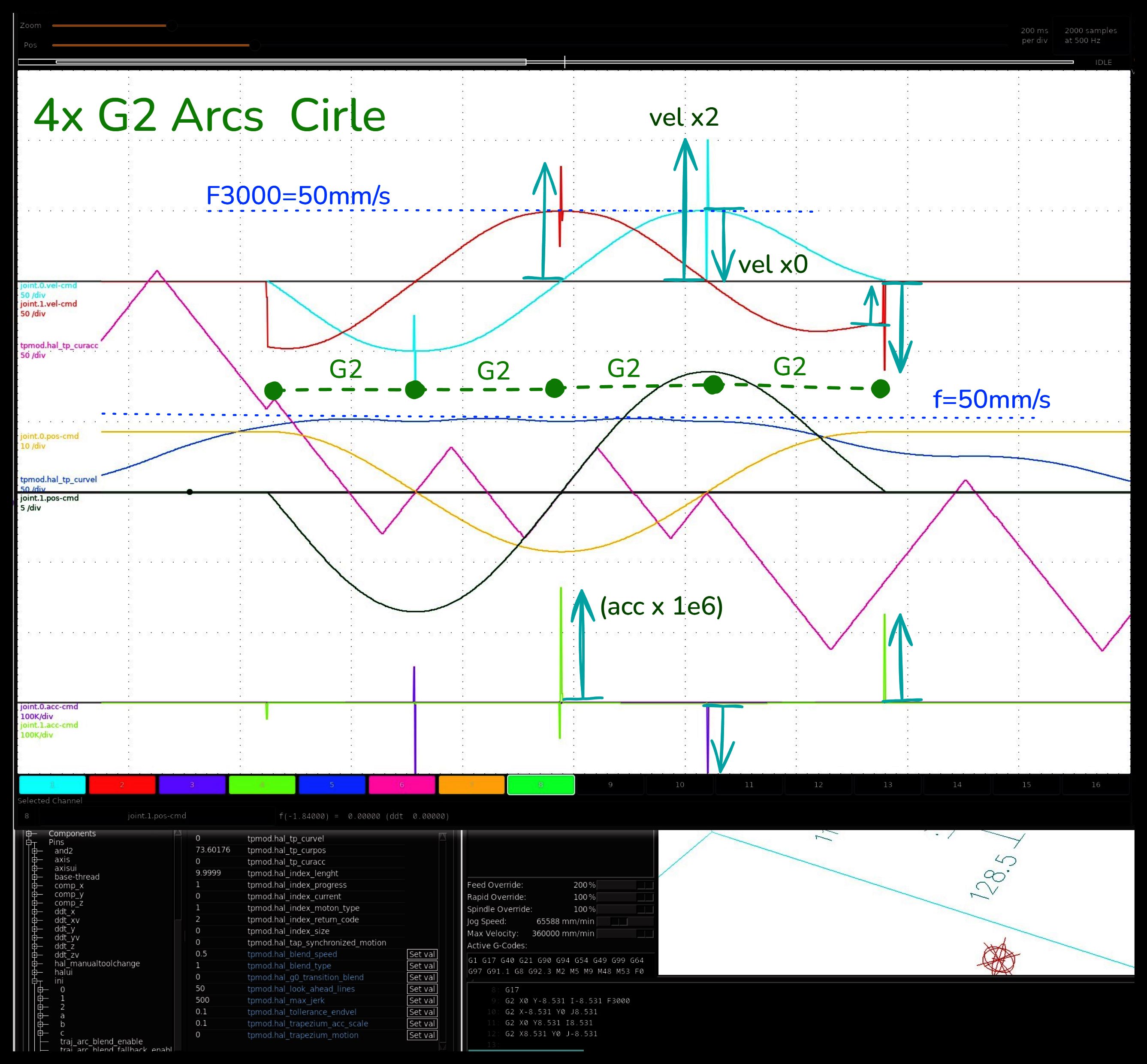This screenshot has width=1147, height=1064.
Task: Adjust the Spindle Override slider
Action: pos(625,909)
